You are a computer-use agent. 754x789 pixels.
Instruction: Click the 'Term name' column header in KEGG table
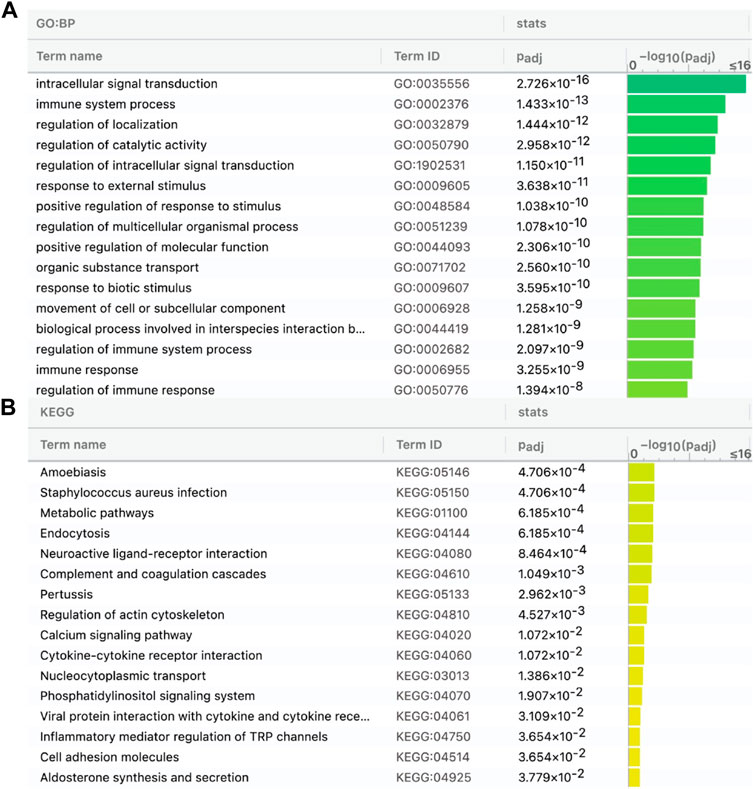(x=73, y=445)
